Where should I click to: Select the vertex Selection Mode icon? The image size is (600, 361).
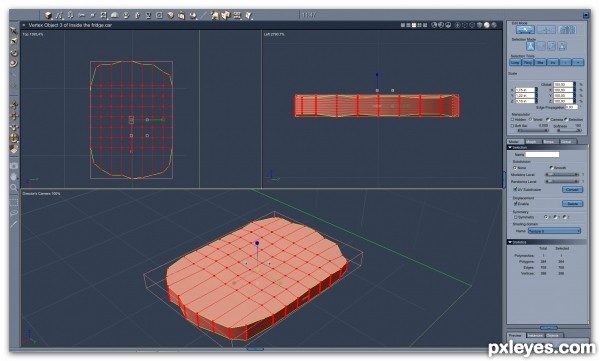click(530, 46)
